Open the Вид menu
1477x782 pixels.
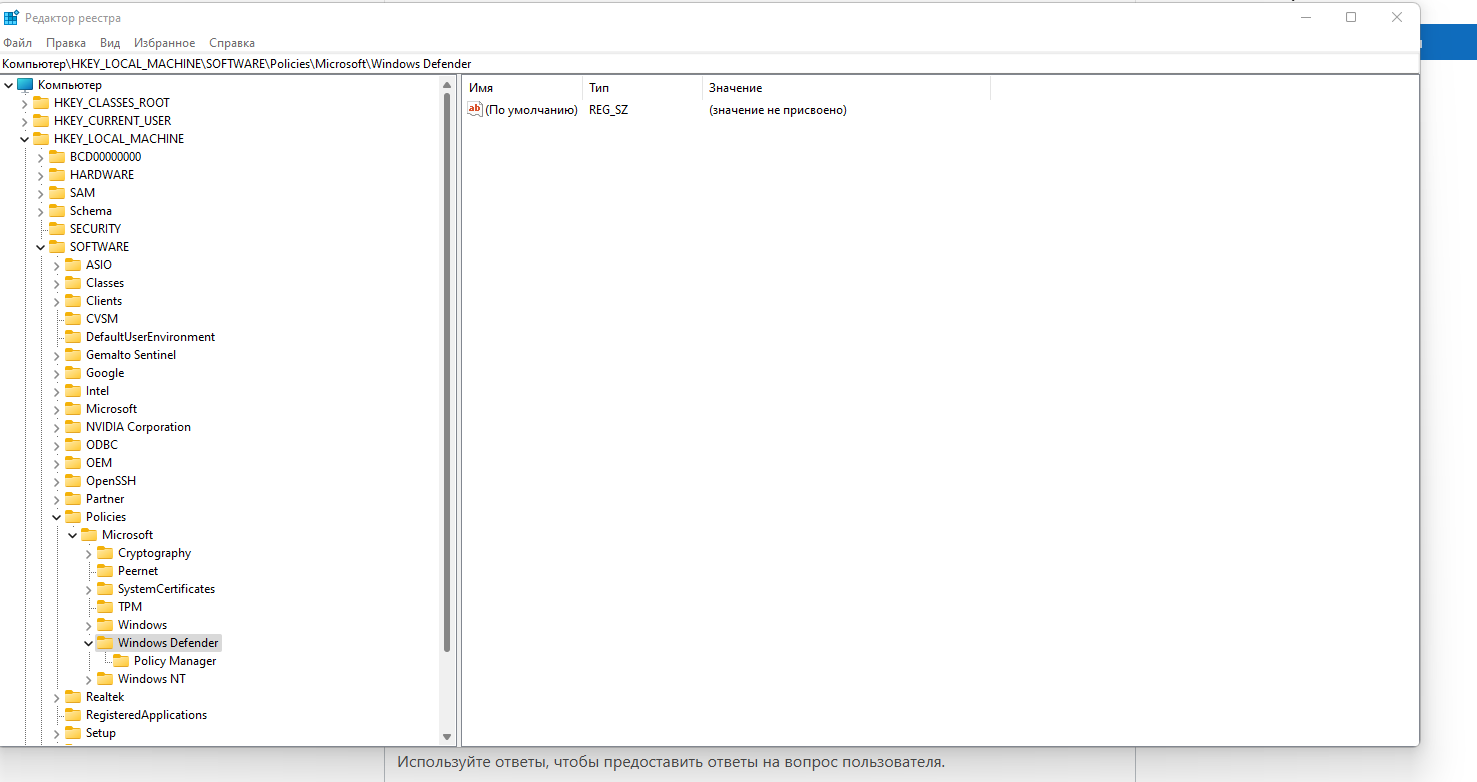[110, 43]
